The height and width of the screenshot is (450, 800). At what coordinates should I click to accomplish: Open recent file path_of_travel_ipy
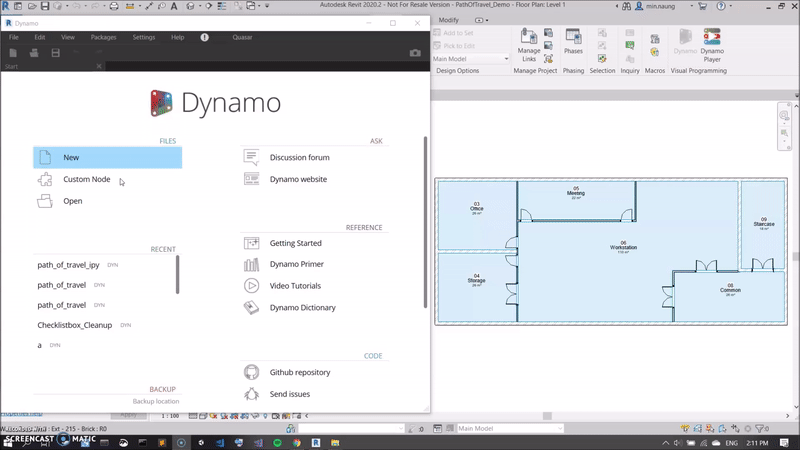68,265
